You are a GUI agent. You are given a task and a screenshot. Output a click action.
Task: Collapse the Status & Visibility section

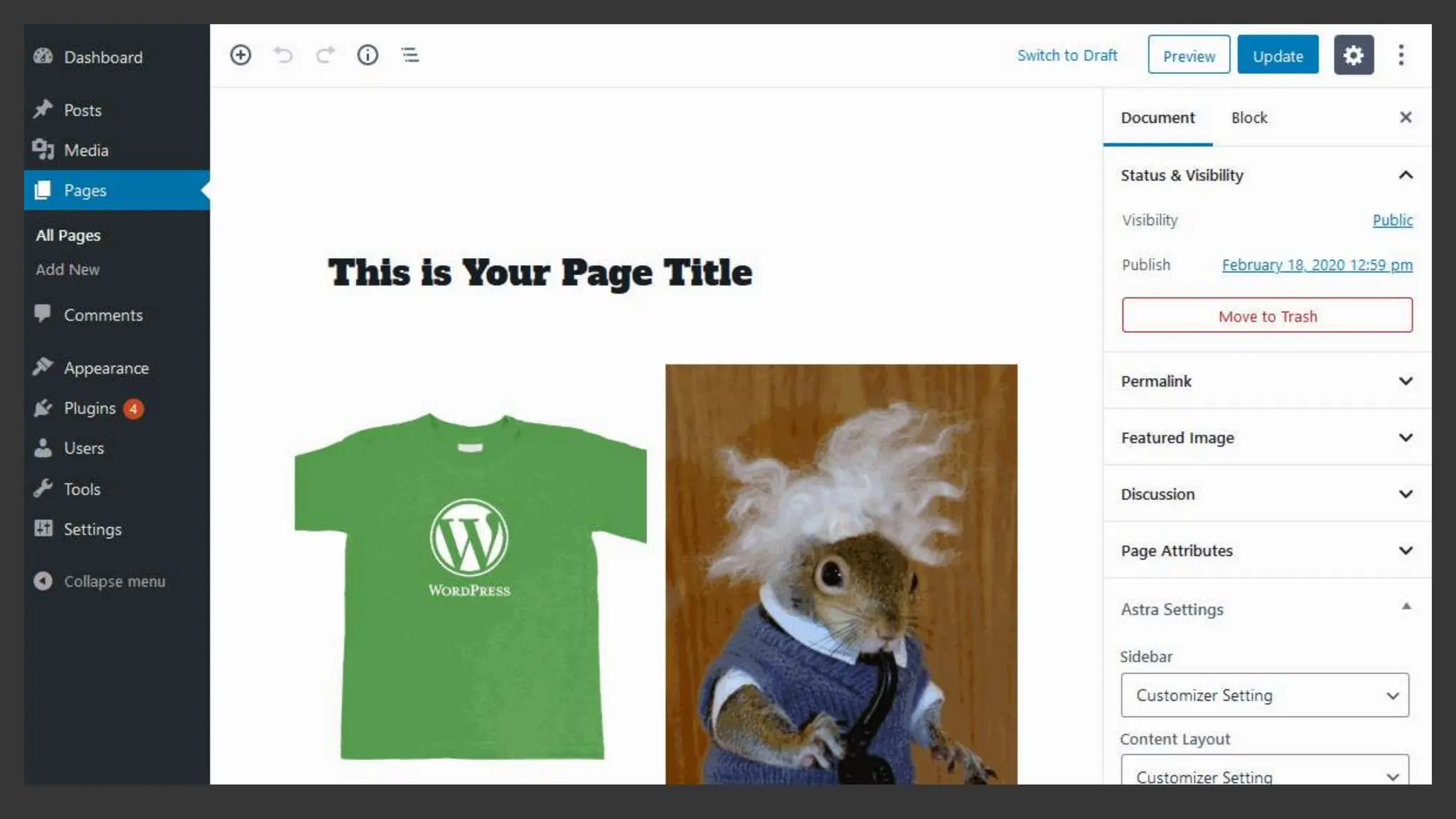tap(1405, 175)
